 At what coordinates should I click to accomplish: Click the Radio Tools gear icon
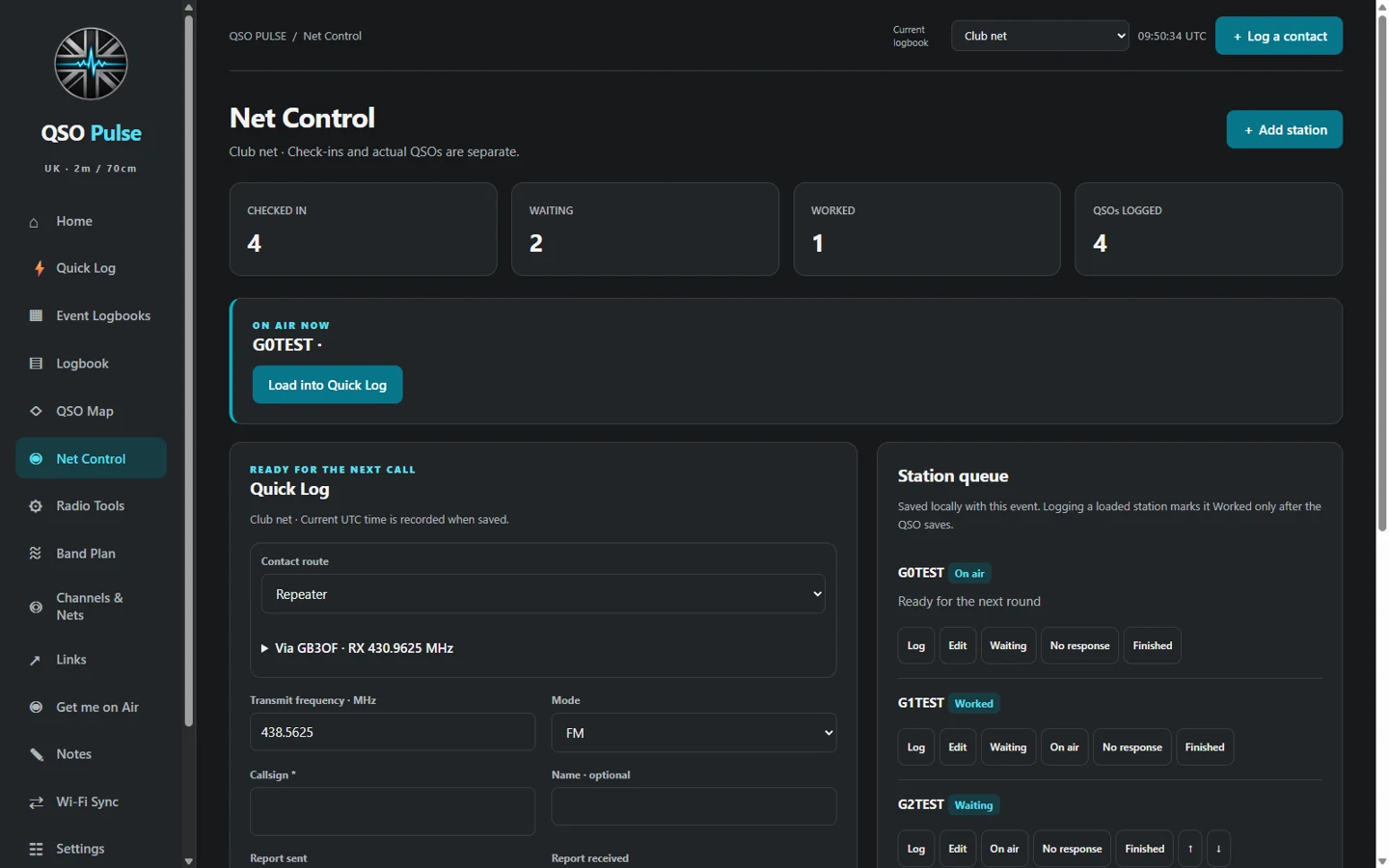click(x=36, y=506)
